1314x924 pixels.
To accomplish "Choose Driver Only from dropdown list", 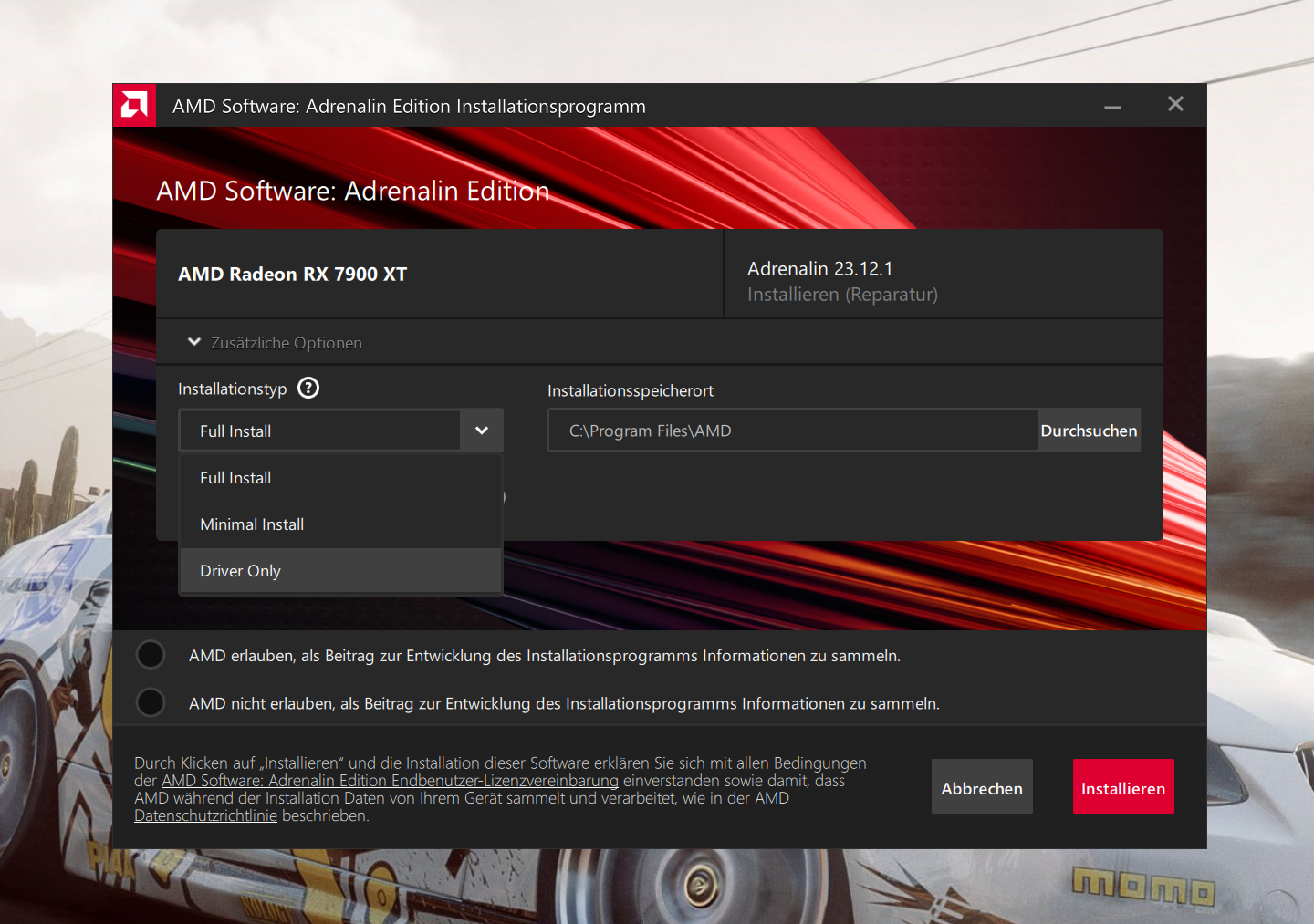I will (340, 571).
